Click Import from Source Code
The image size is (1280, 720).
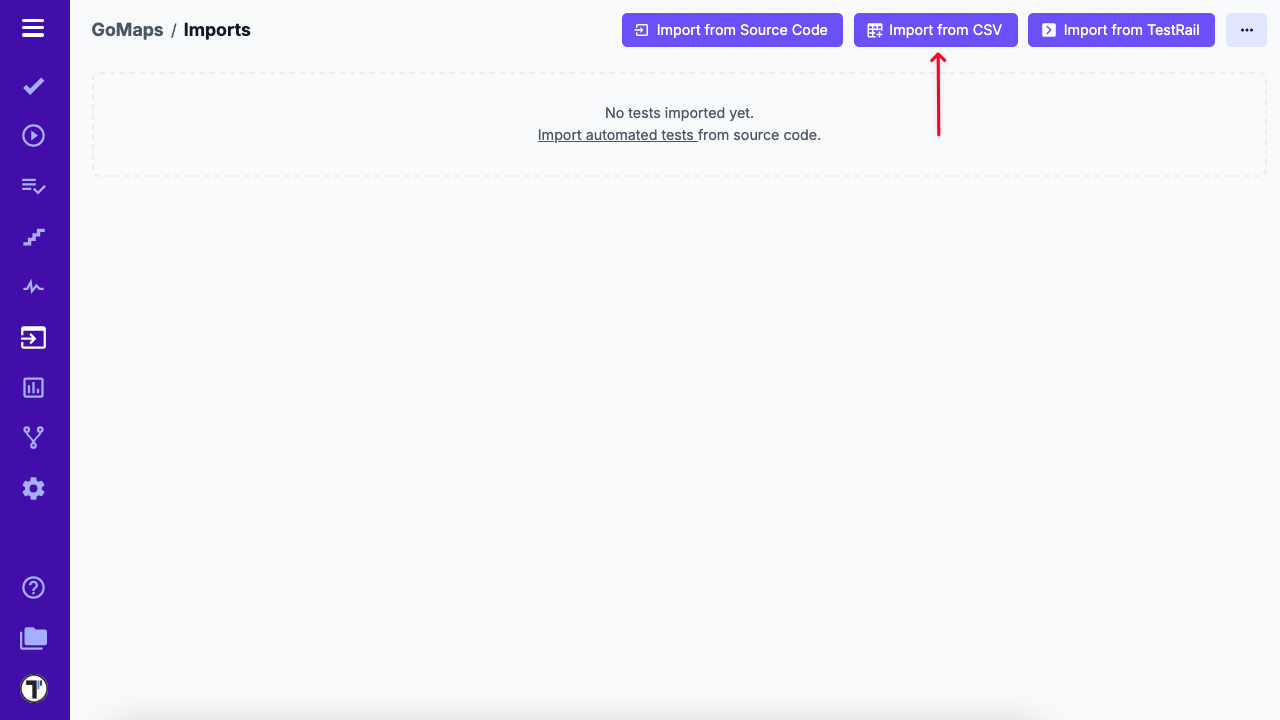[x=732, y=30]
